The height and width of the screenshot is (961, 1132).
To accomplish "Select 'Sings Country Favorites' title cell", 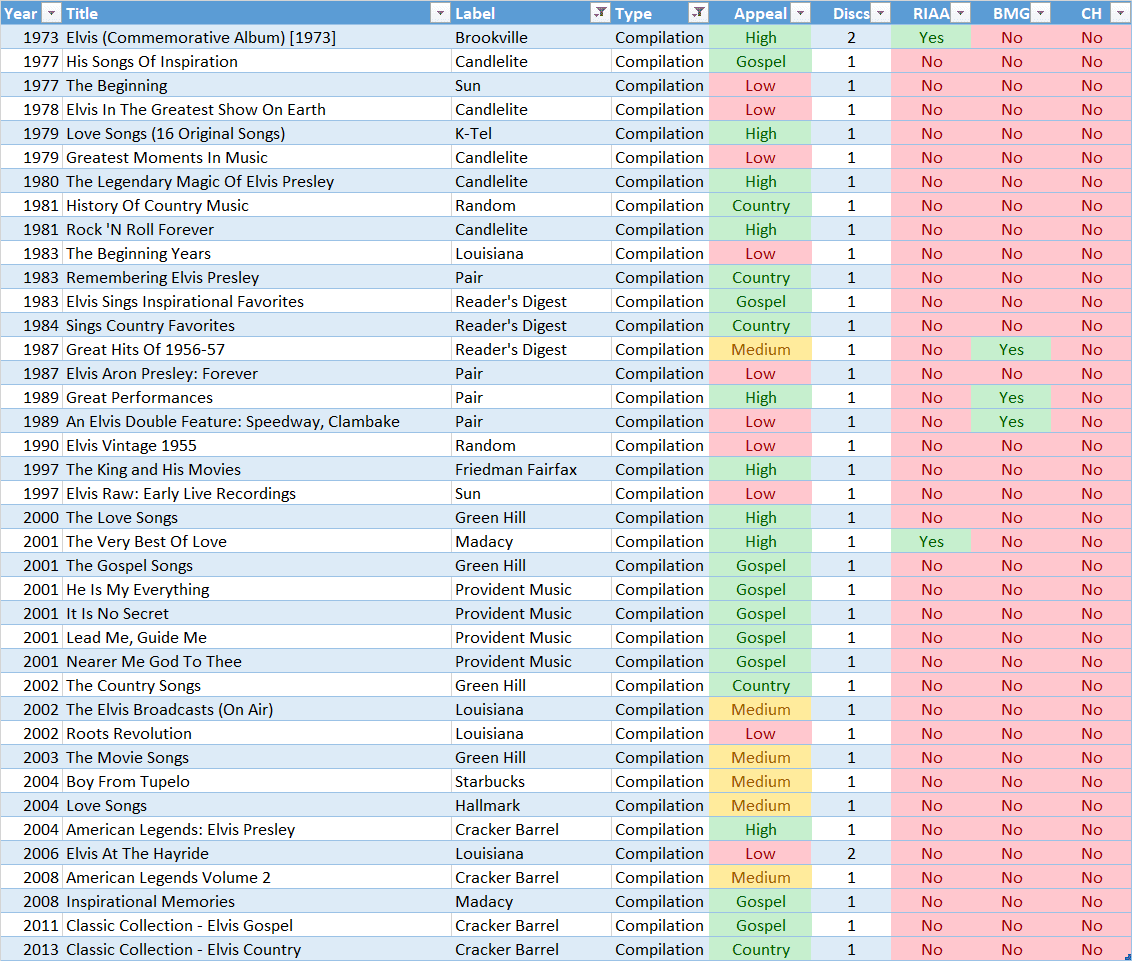I will click(256, 326).
